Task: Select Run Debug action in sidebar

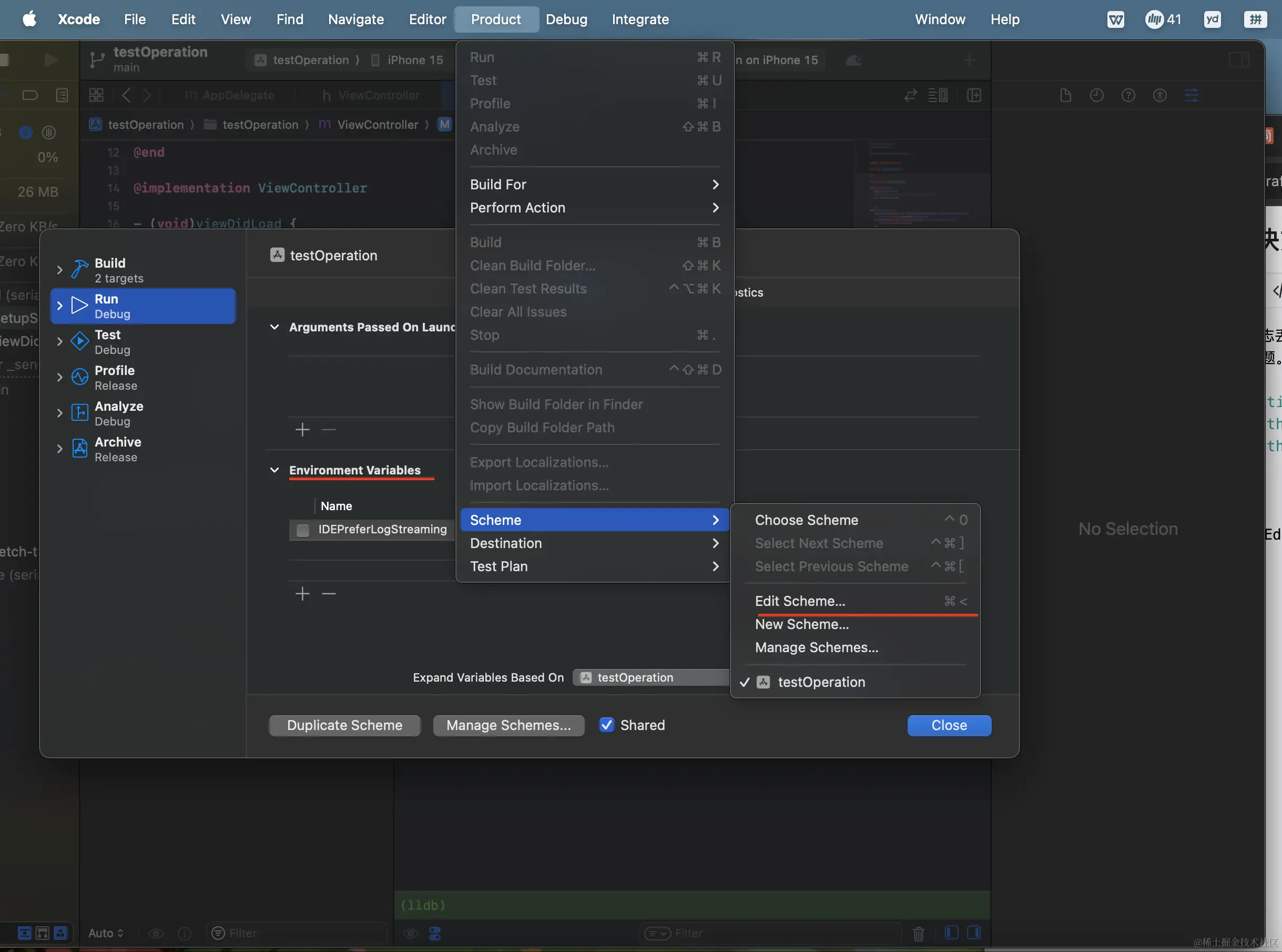Action: coord(144,306)
